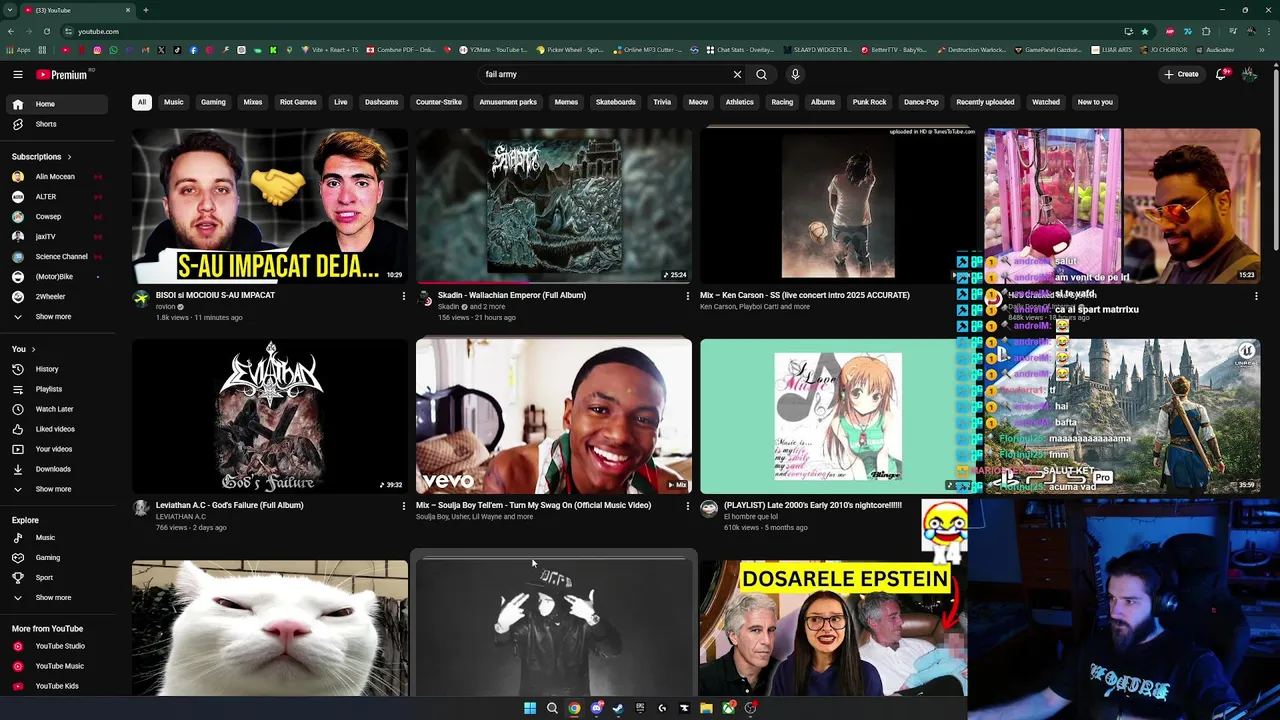Select the Music filter chip
This screenshot has width=1280, height=720.
[x=174, y=102]
